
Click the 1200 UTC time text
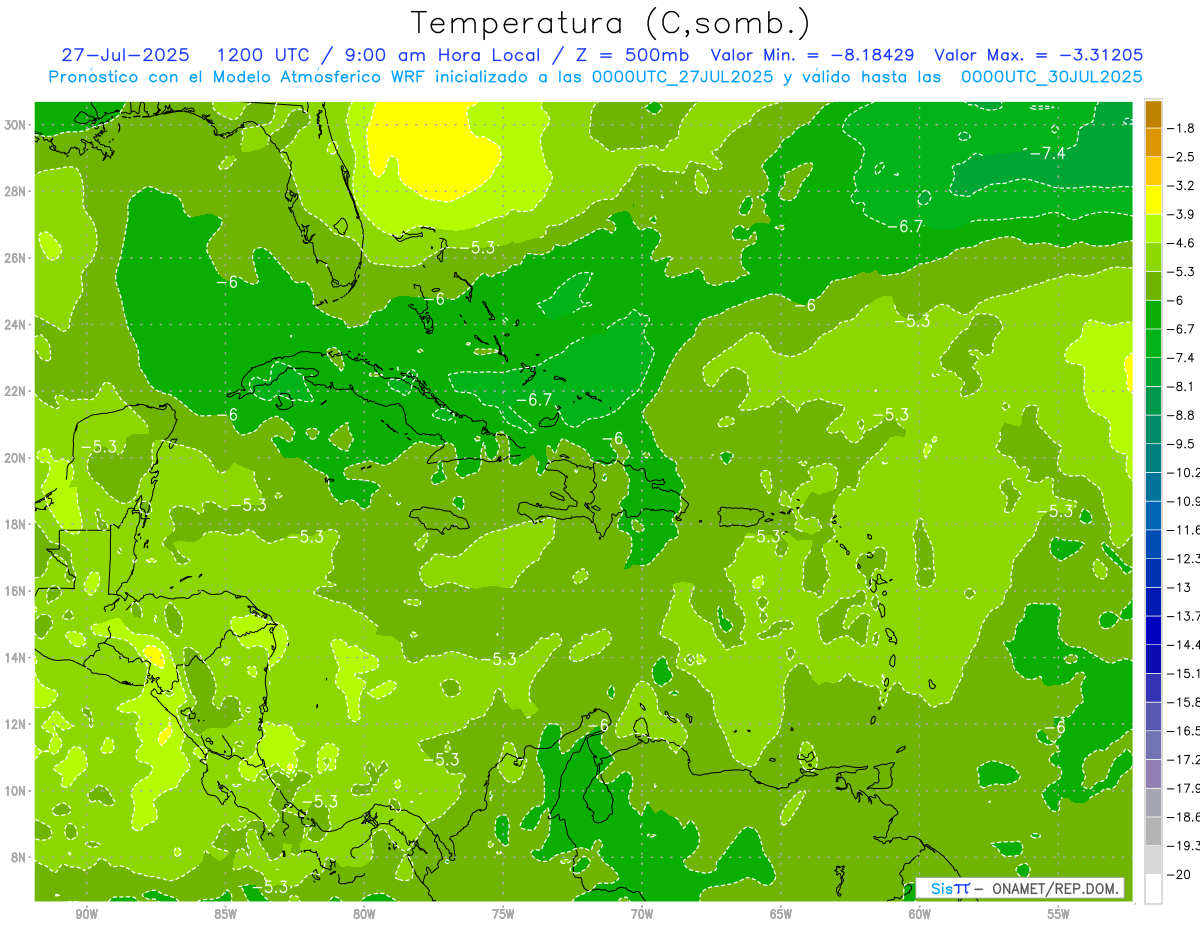click(x=262, y=55)
